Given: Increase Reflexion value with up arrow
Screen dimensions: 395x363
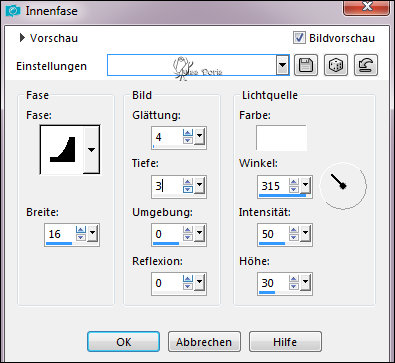Looking at the screenshot, I should (188, 278).
